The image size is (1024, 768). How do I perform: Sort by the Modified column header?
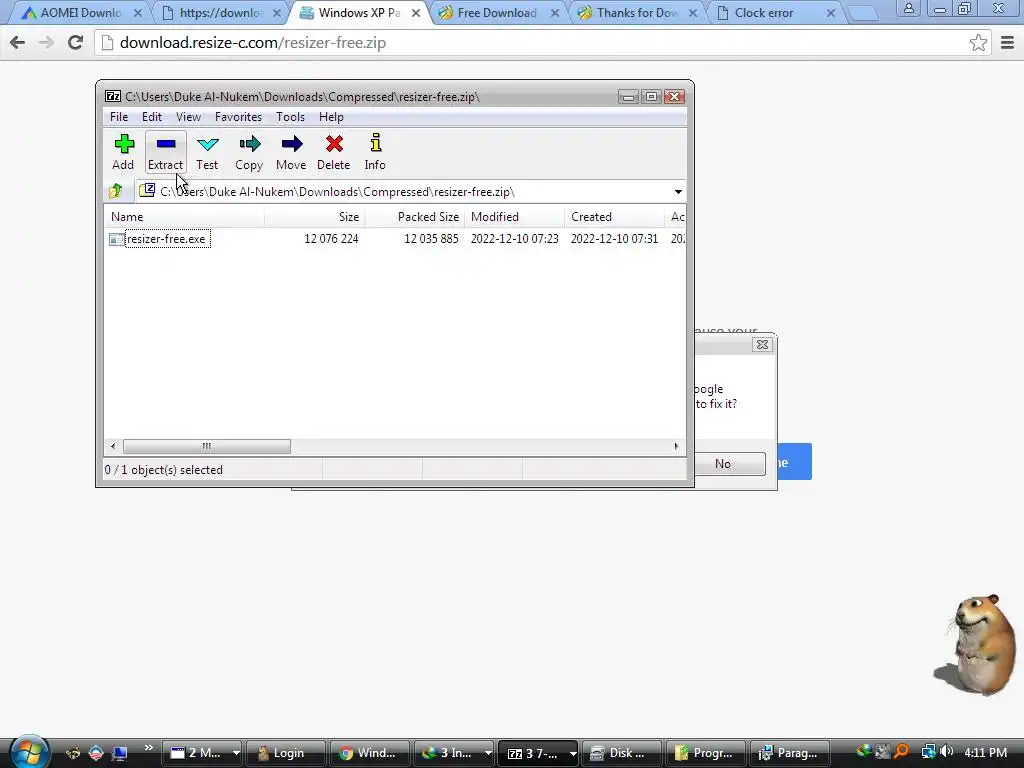[x=514, y=217]
